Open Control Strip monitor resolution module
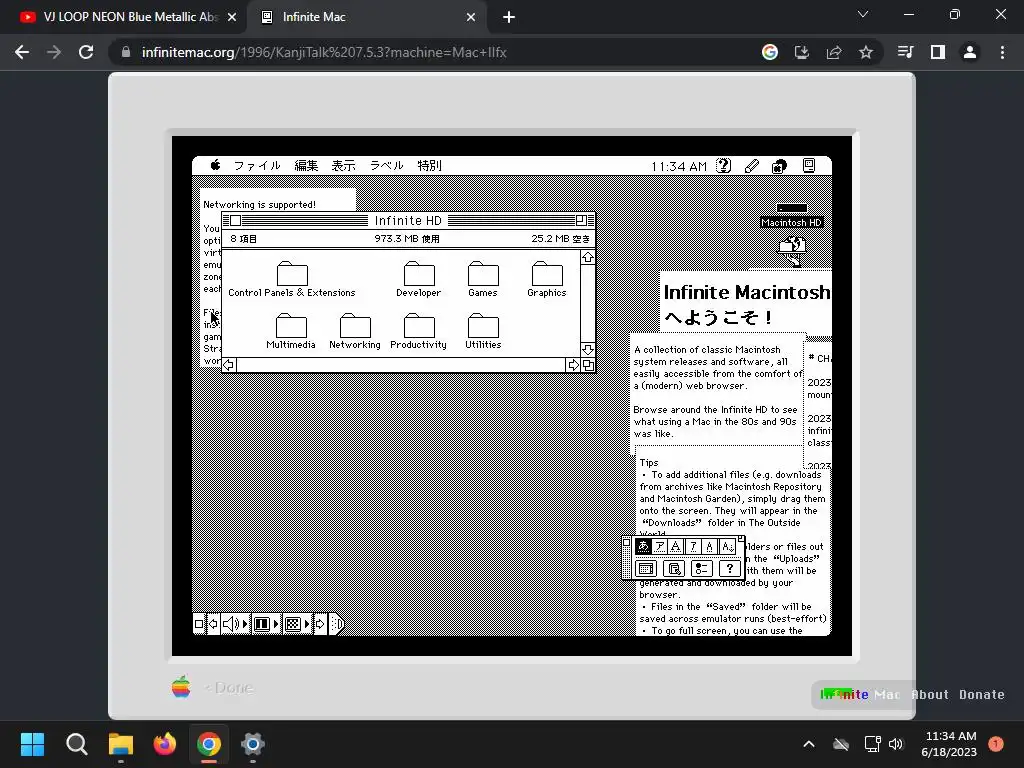 pos(266,624)
